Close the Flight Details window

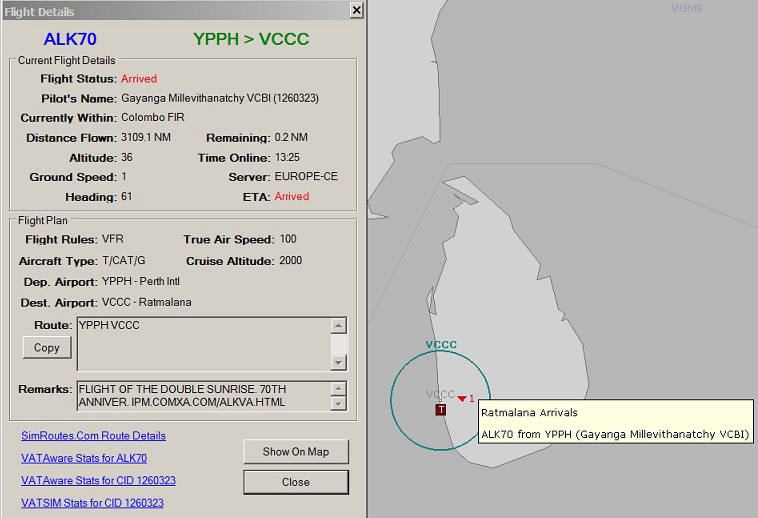[356, 10]
